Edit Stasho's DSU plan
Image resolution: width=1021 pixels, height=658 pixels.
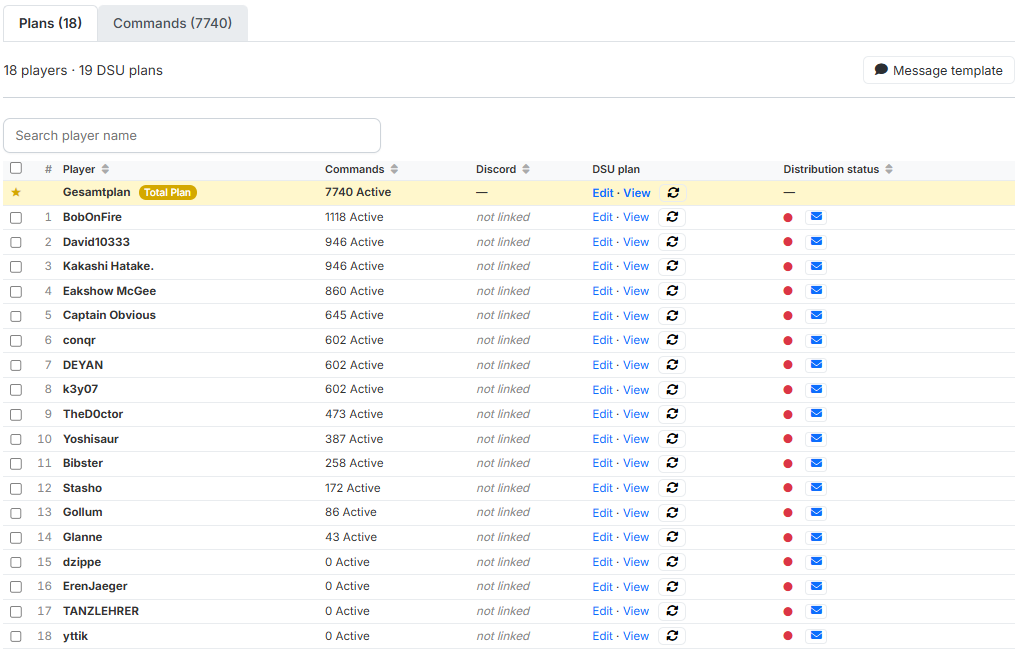point(603,487)
